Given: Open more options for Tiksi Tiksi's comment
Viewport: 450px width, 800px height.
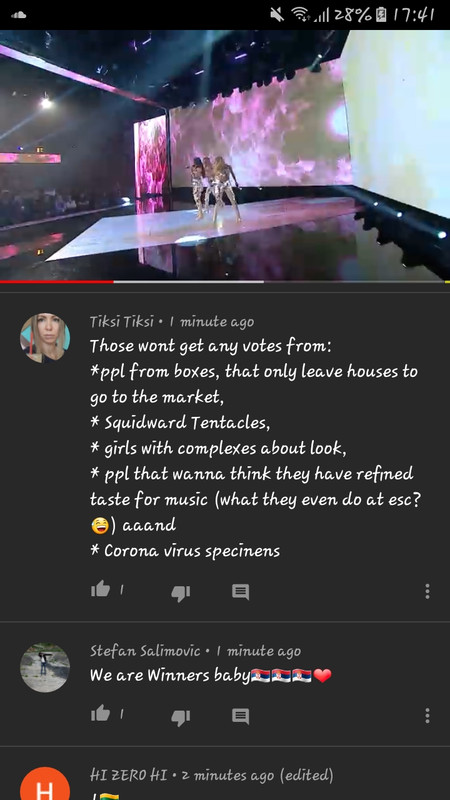Looking at the screenshot, I should (427, 591).
